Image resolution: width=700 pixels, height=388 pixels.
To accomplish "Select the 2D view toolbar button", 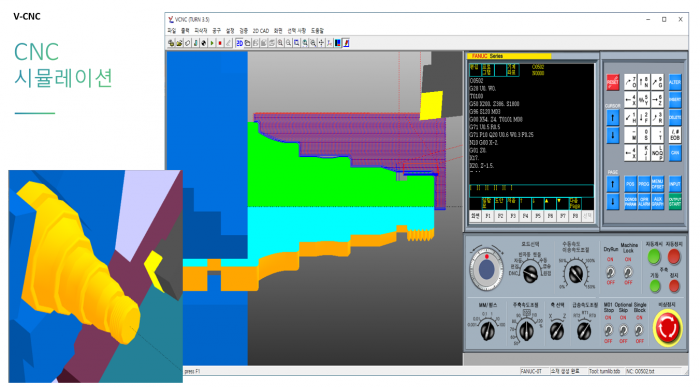I will (x=239, y=43).
